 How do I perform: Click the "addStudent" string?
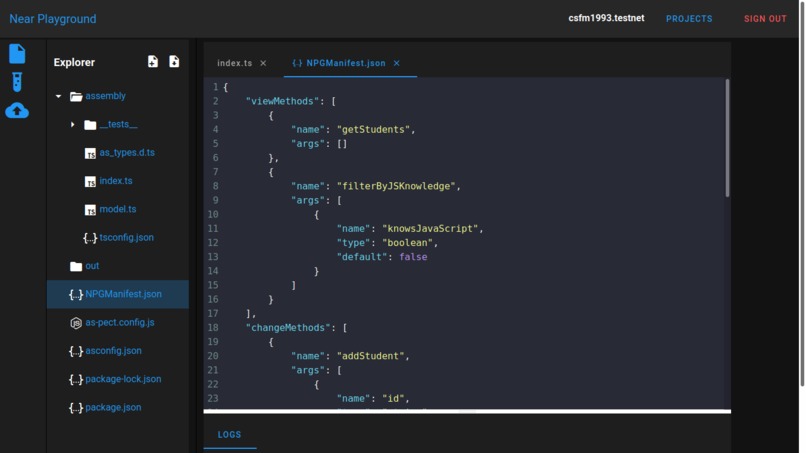[371, 356]
